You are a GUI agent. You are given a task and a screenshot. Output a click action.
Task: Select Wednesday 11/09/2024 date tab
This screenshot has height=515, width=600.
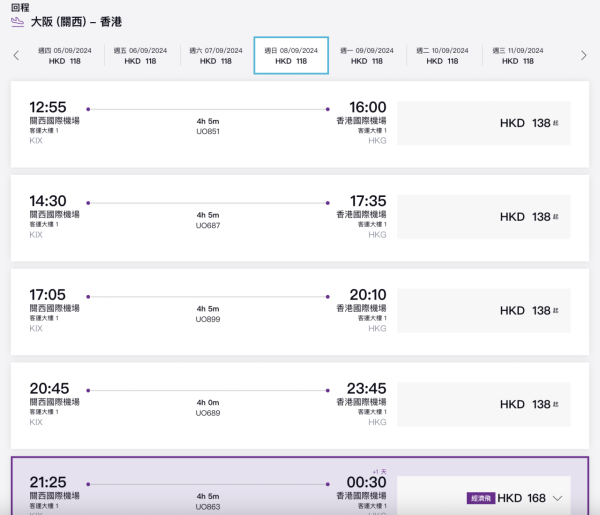[518, 55]
